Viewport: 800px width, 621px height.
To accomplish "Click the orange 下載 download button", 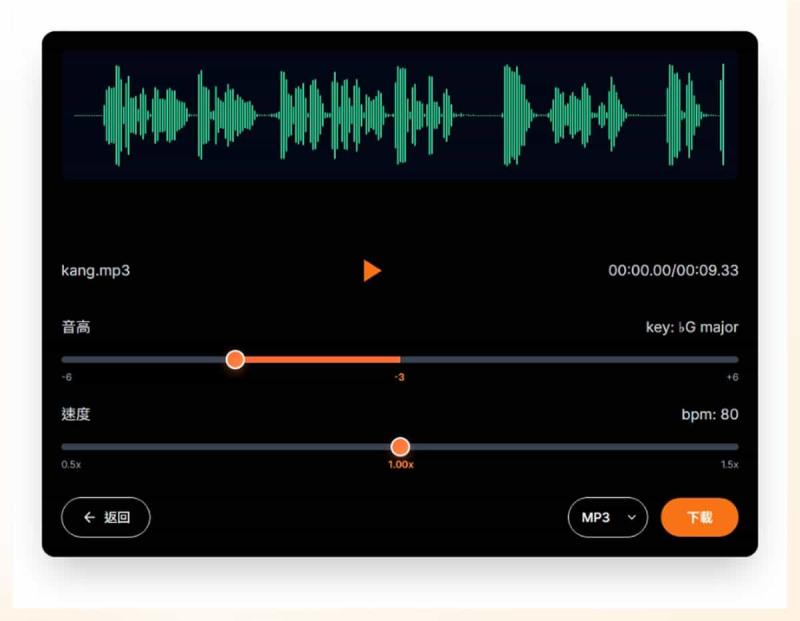I will click(x=699, y=517).
